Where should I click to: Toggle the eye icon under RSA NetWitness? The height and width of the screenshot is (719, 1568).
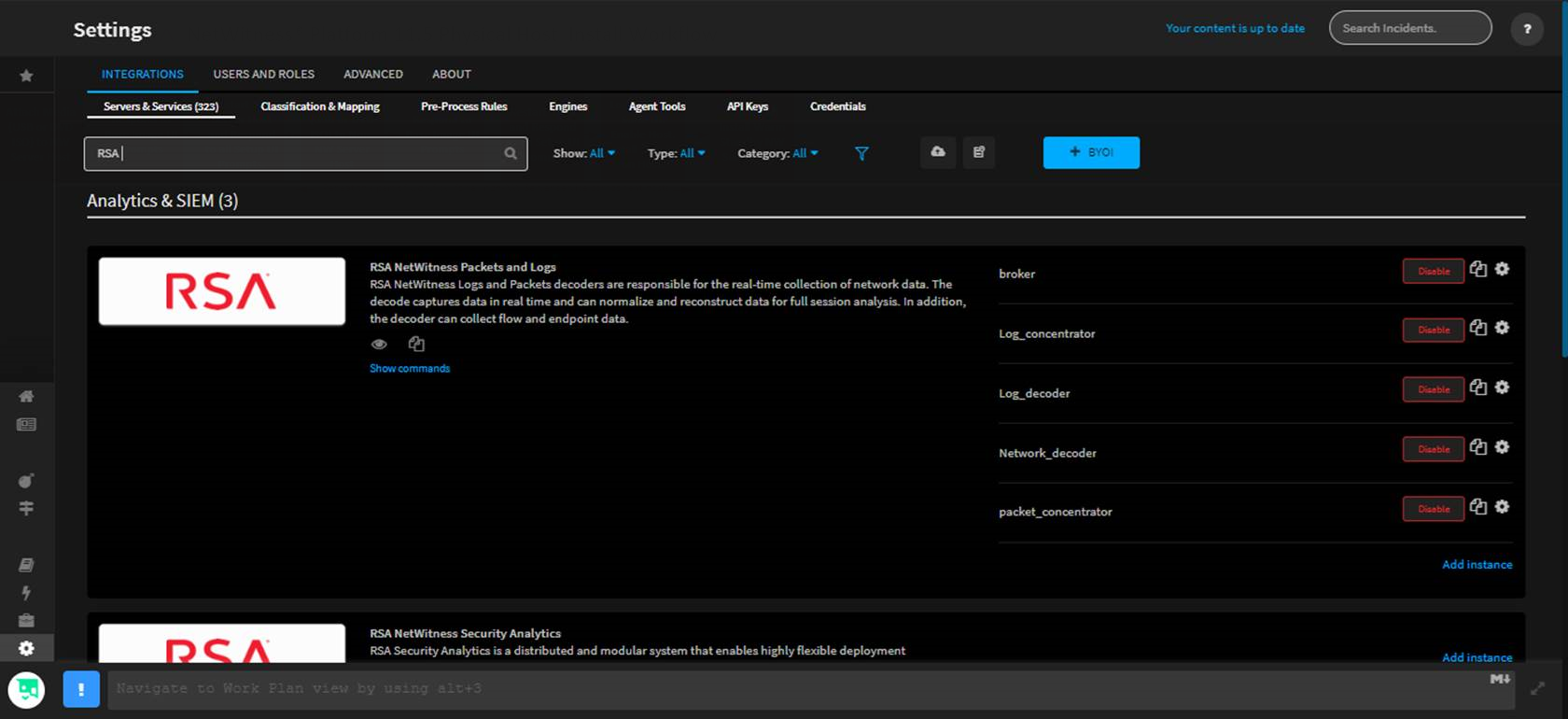click(x=379, y=345)
